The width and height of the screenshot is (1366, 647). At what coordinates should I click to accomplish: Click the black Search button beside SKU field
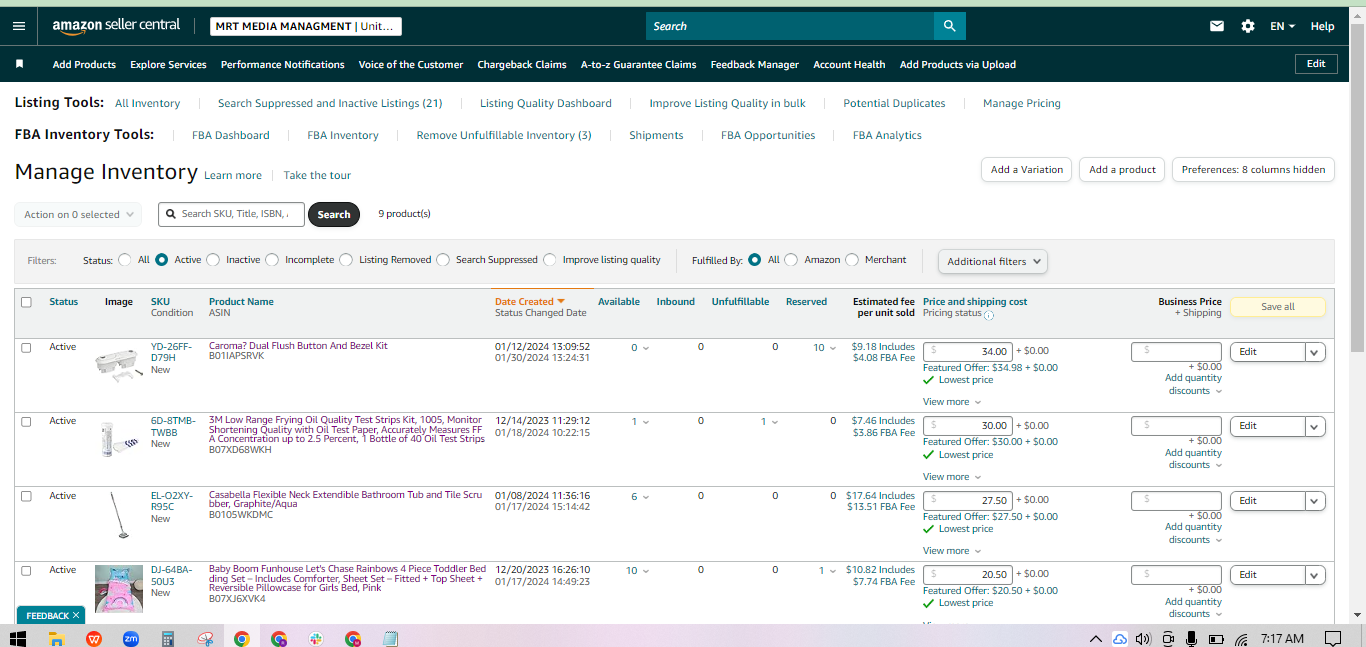pos(334,214)
